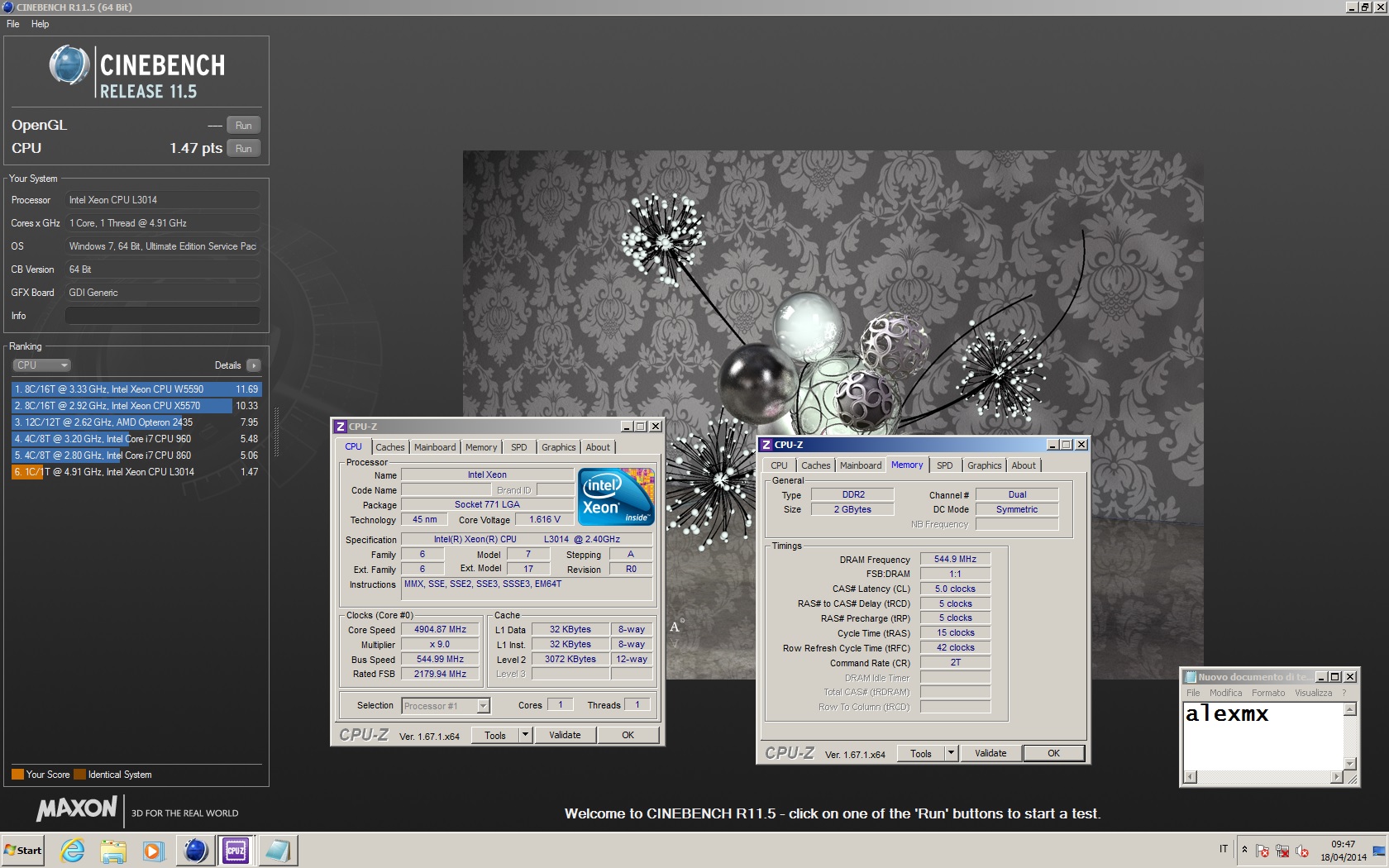Launch Windows Media Player from taskbar
1389x868 pixels.
pyautogui.click(x=153, y=850)
